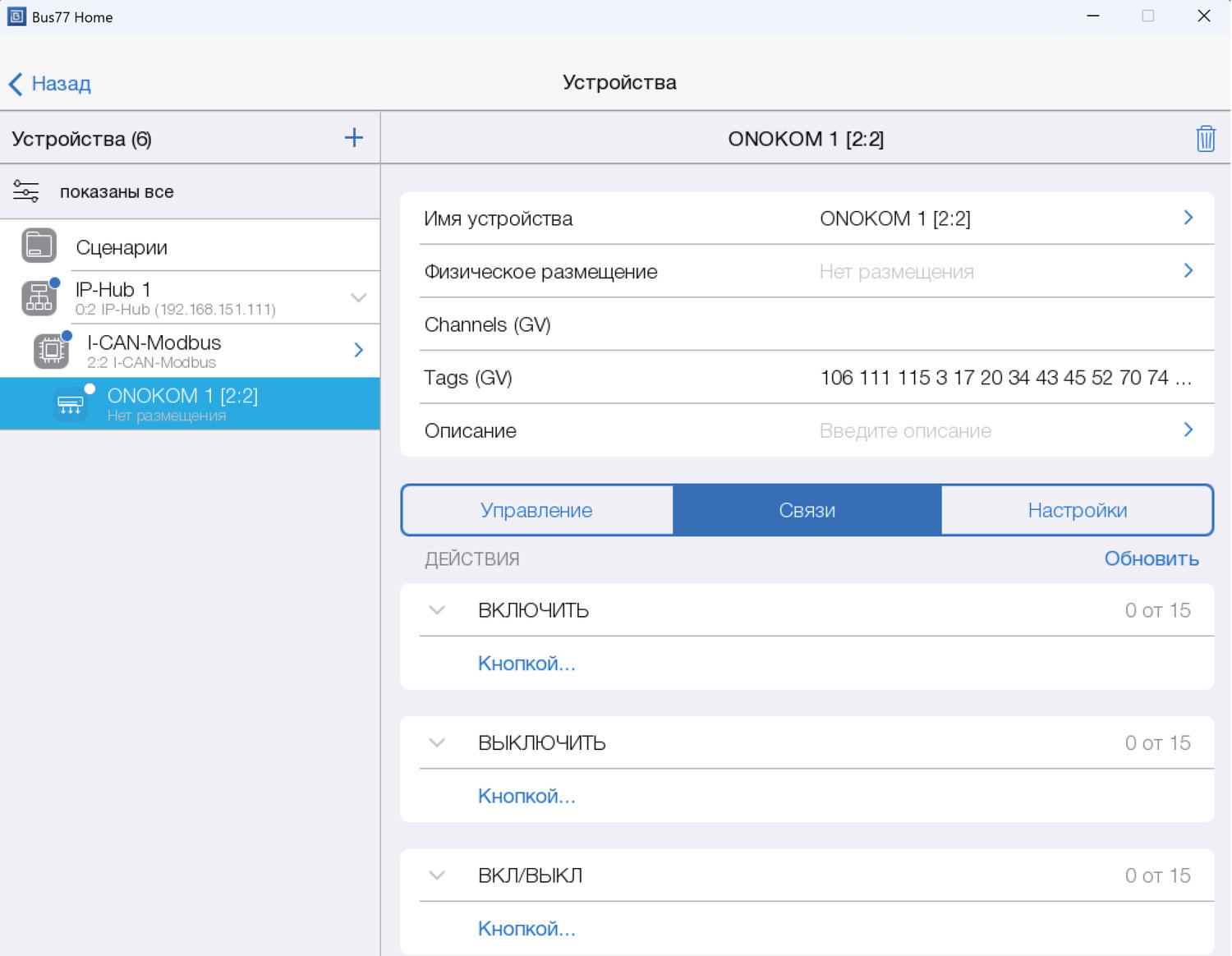Click the plus icon to add device
Image resolution: width=1232 pixels, height=956 pixels.
click(x=353, y=138)
